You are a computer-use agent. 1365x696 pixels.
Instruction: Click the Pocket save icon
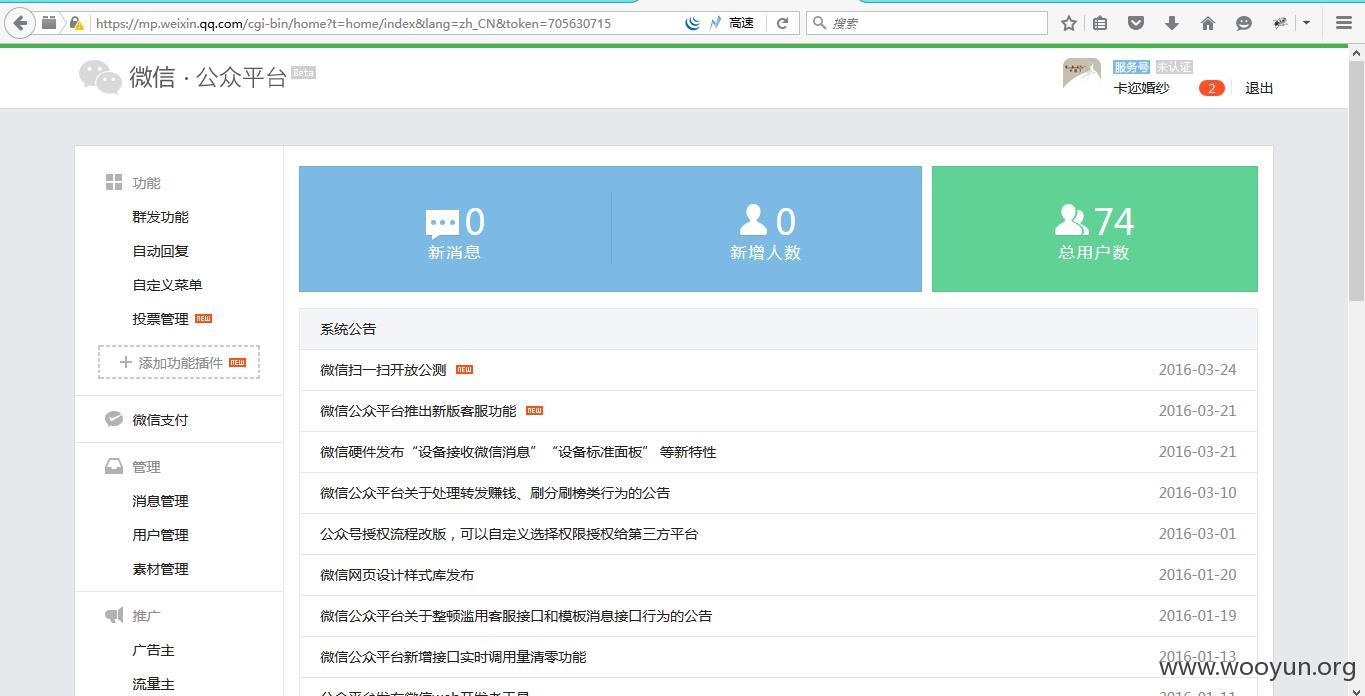(1136, 23)
